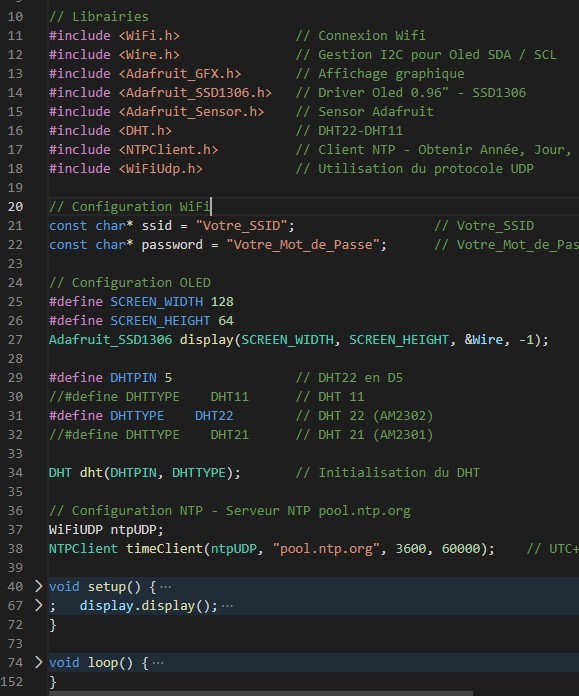This screenshot has height=696, width=579.
Task: Click the ntpUDP declaration on line 37
Action: pos(137,530)
